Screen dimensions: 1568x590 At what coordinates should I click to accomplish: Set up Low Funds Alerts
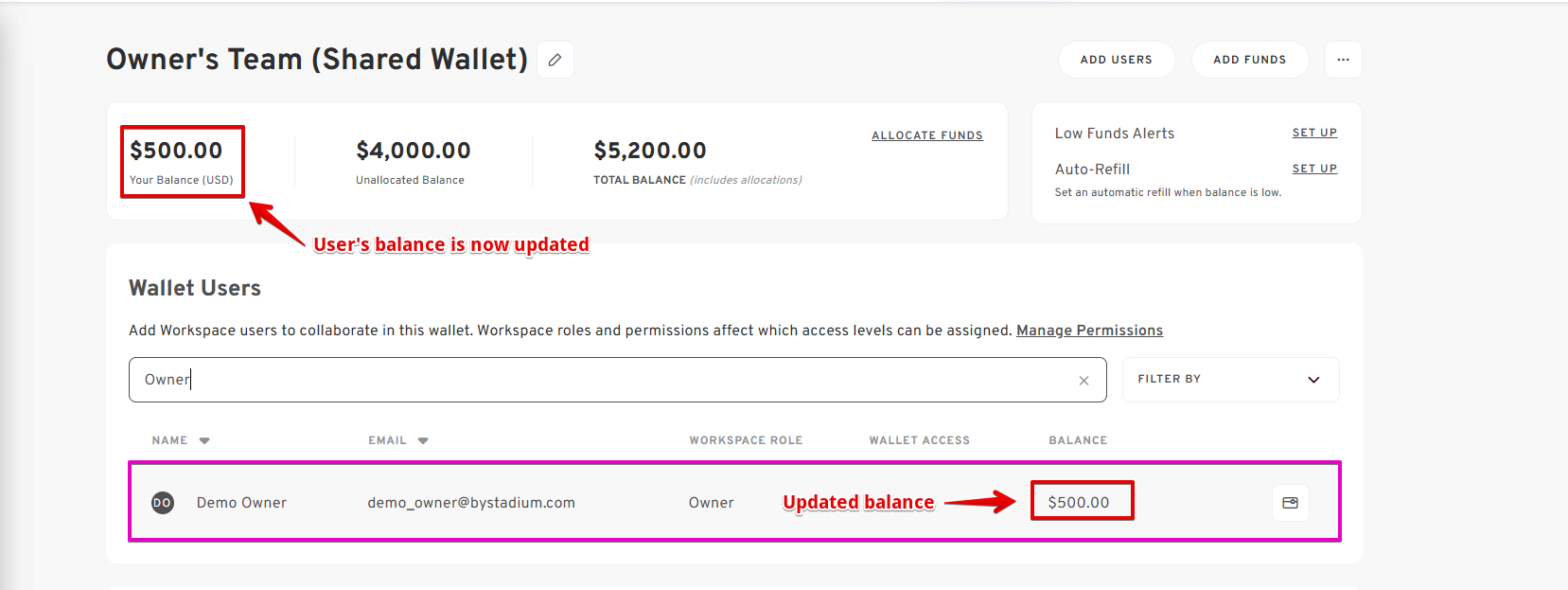click(1314, 133)
